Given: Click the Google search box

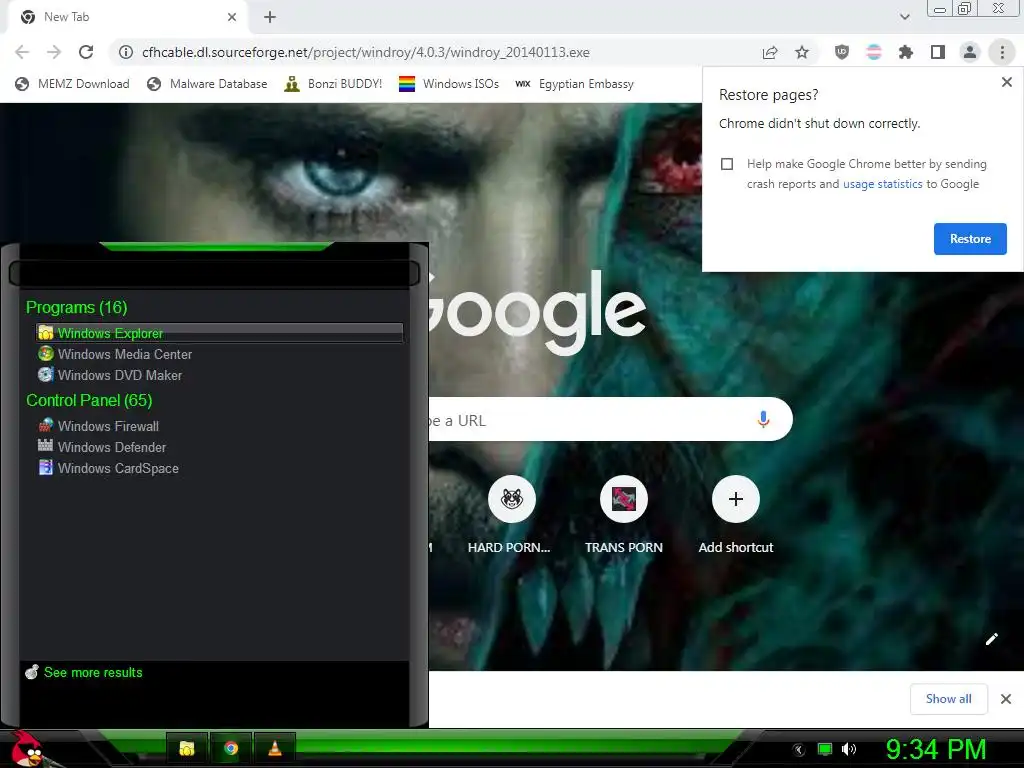Looking at the screenshot, I should pyautogui.click(x=610, y=419).
